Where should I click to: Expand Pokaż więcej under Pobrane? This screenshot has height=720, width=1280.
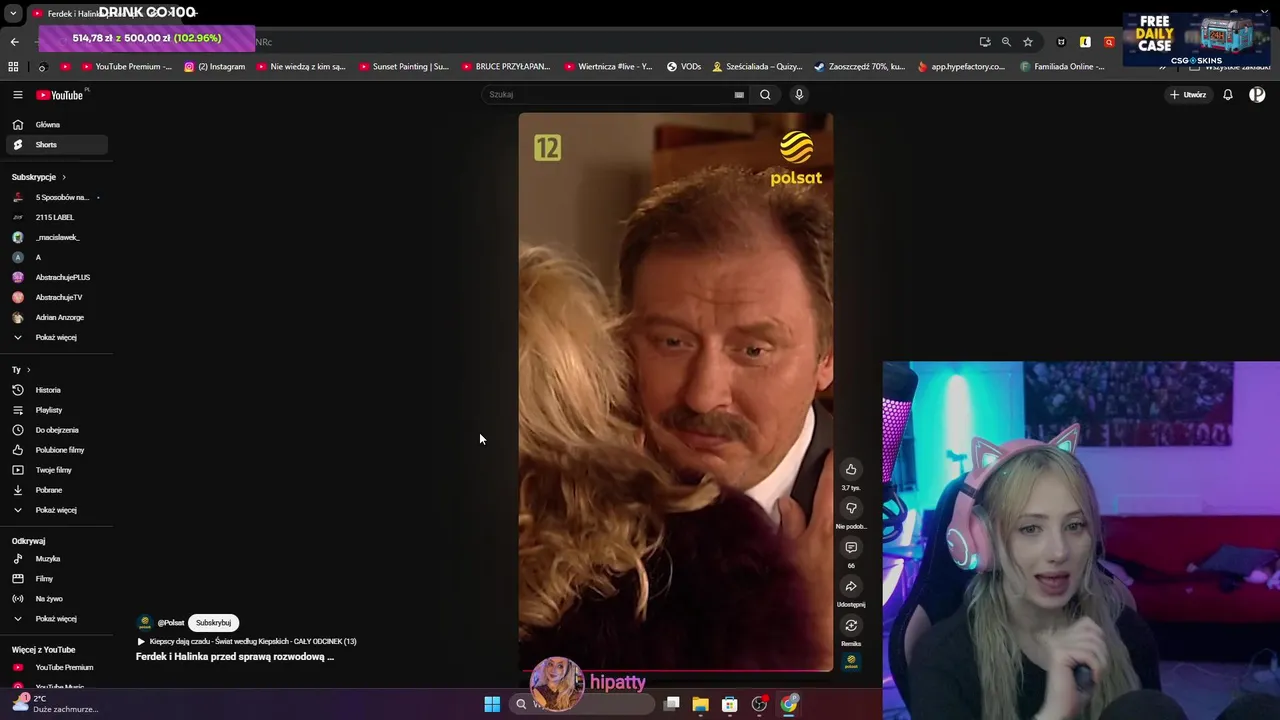click(56, 510)
